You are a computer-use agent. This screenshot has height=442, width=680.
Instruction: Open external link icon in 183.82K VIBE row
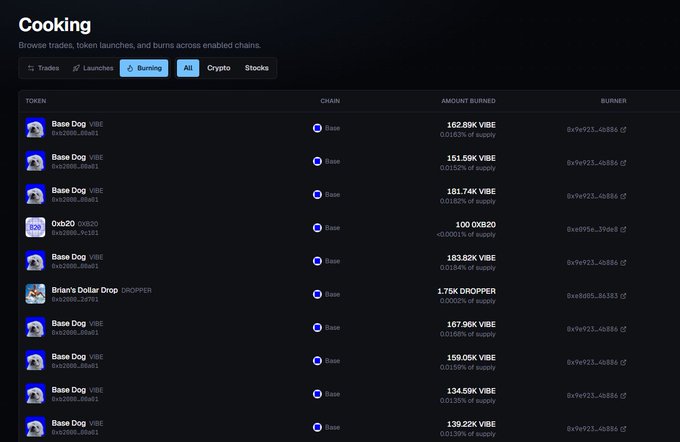click(623, 263)
